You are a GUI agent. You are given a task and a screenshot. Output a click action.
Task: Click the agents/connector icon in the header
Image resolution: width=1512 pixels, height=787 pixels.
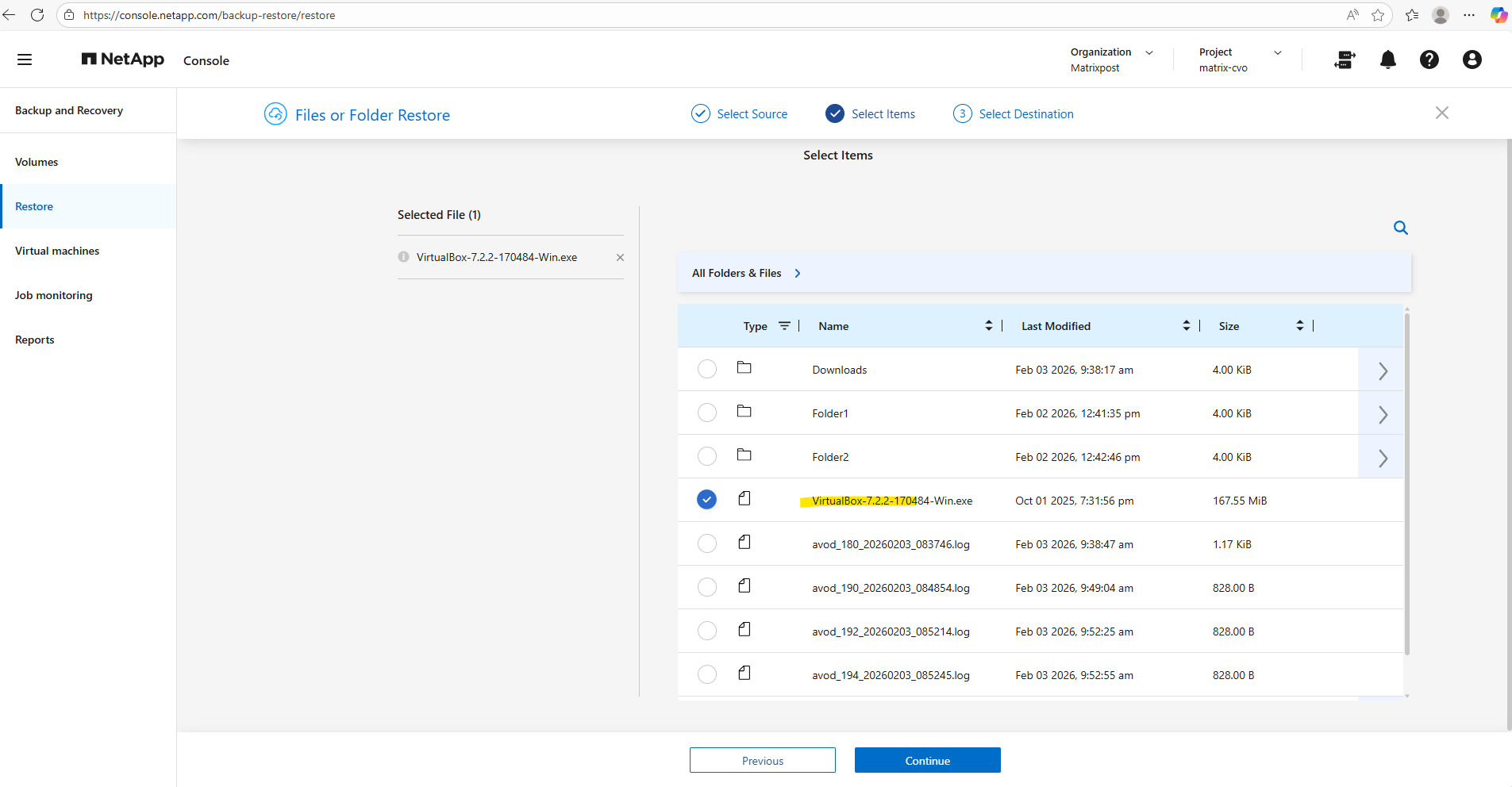pyautogui.click(x=1345, y=60)
